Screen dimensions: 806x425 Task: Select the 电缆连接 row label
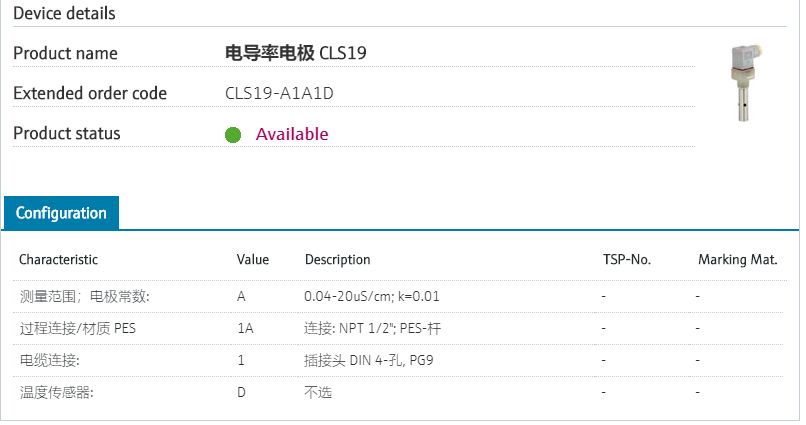pyautogui.click(x=49, y=359)
